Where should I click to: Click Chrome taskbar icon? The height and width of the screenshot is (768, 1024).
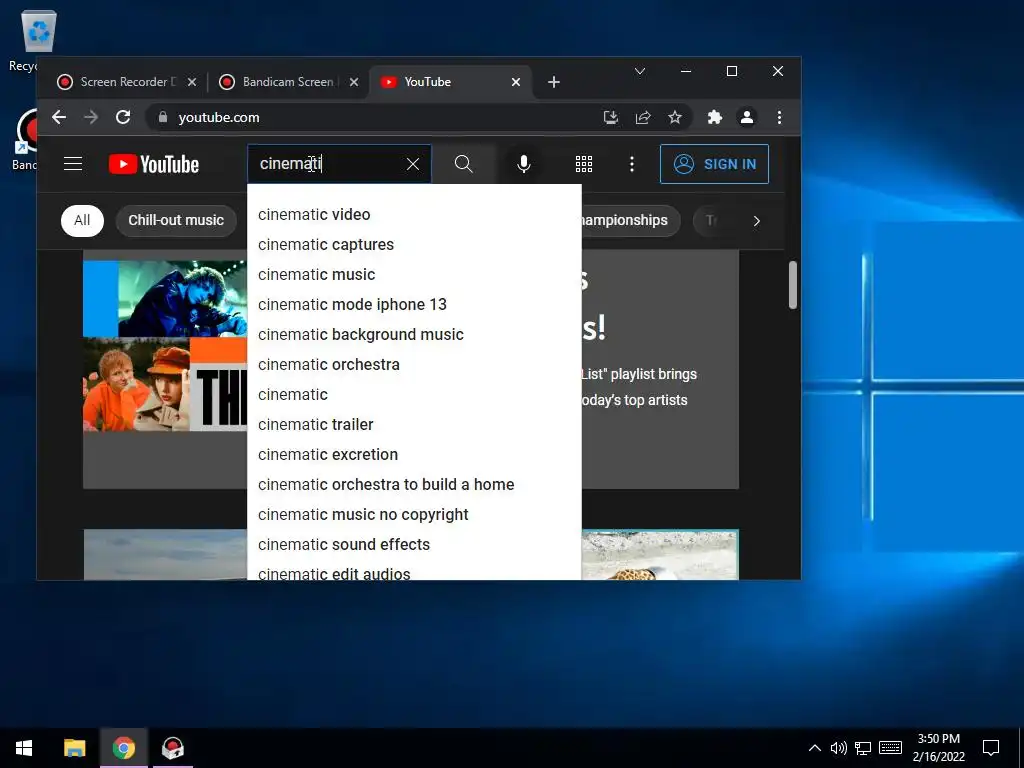(x=123, y=748)
